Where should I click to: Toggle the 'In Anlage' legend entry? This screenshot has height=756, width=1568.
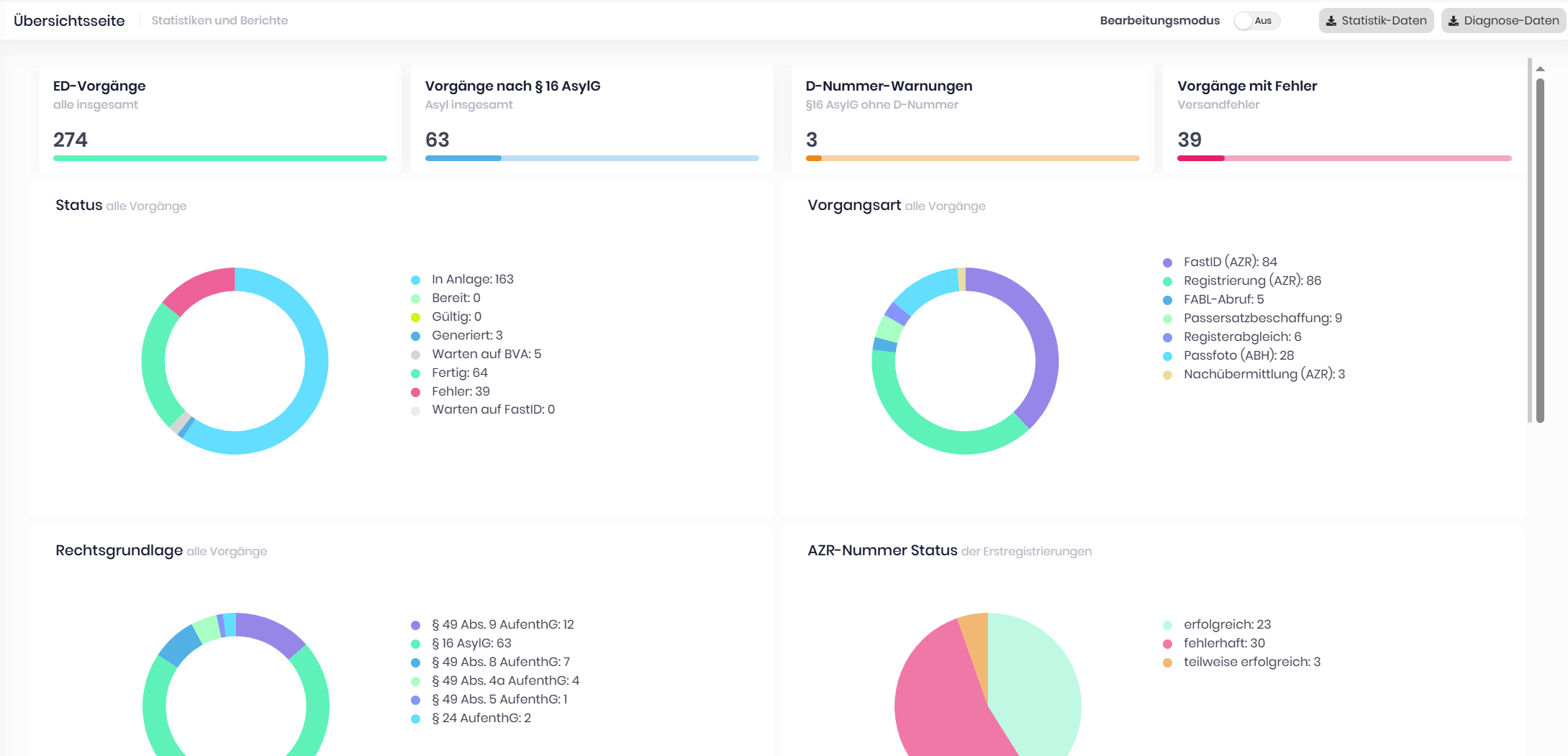[x=472, y=279]
